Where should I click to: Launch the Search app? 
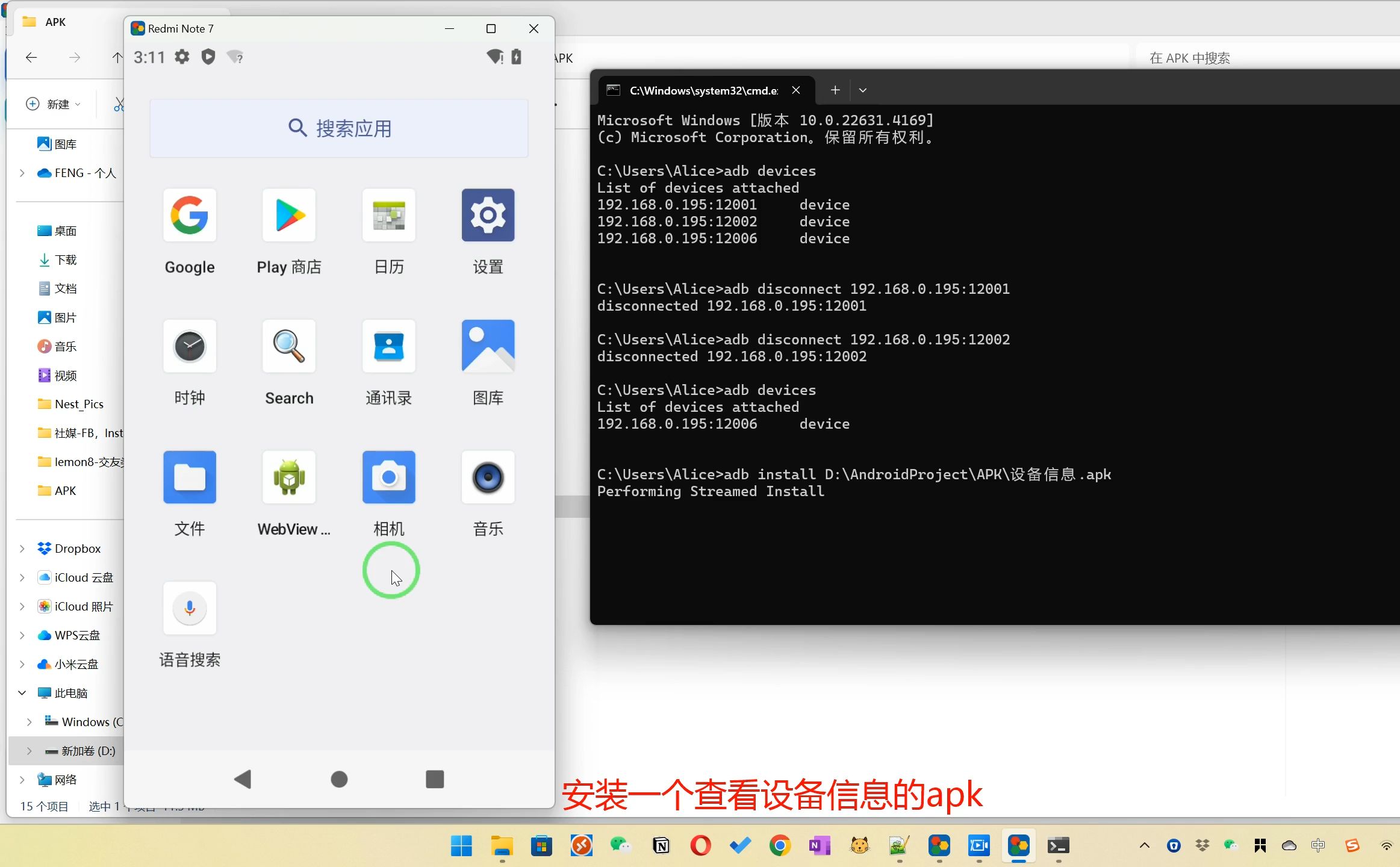(x=289, y=346)
